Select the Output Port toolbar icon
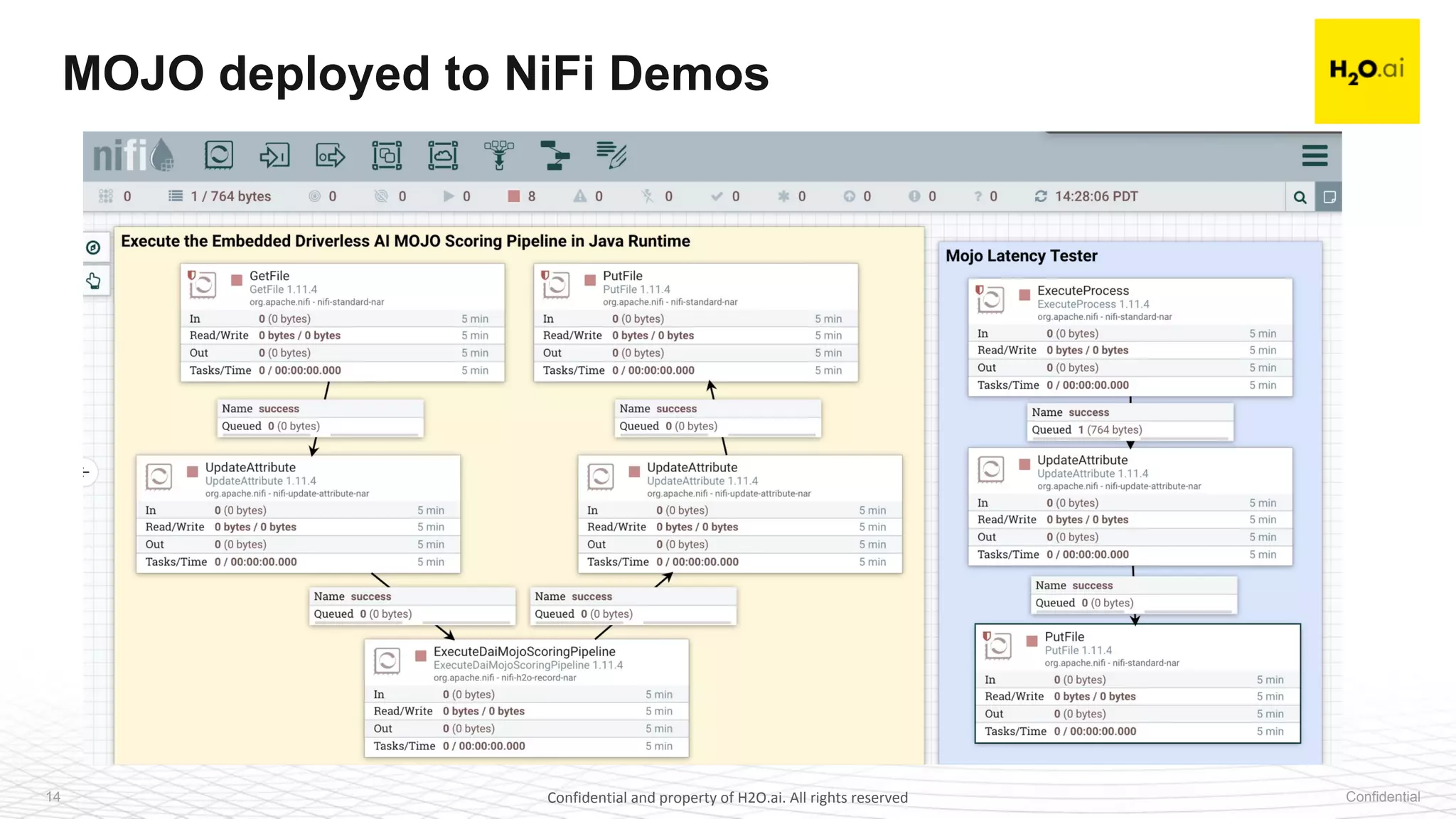 tap(331, 155)
